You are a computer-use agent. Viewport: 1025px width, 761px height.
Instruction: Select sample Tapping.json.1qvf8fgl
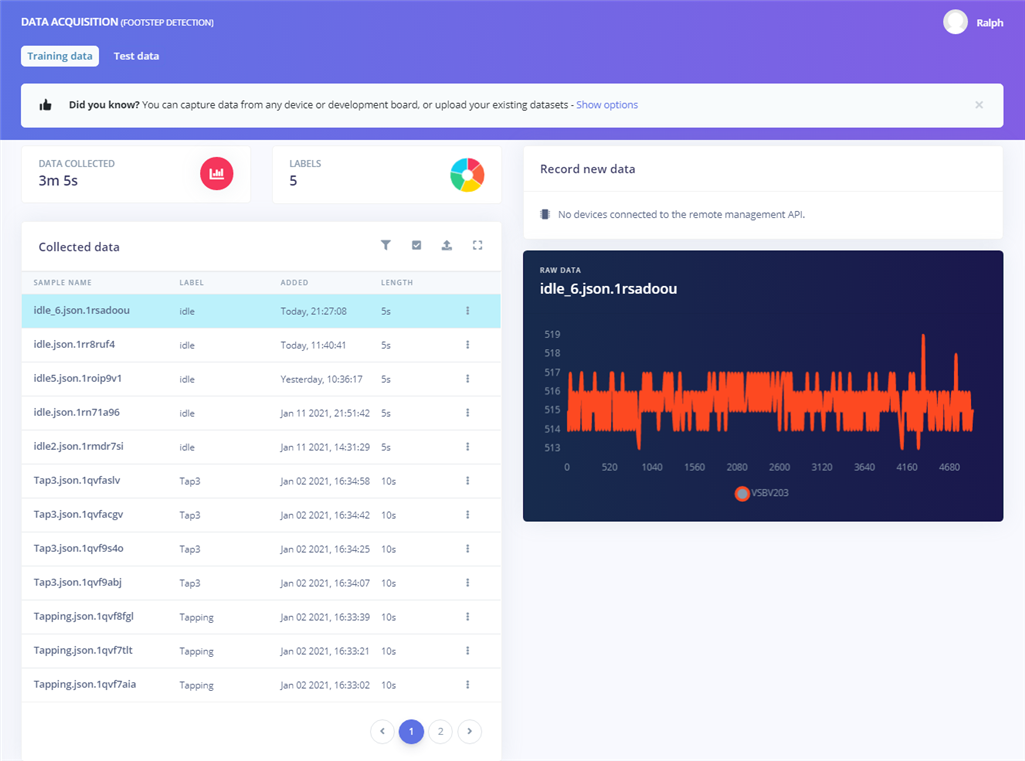[261, 617]
